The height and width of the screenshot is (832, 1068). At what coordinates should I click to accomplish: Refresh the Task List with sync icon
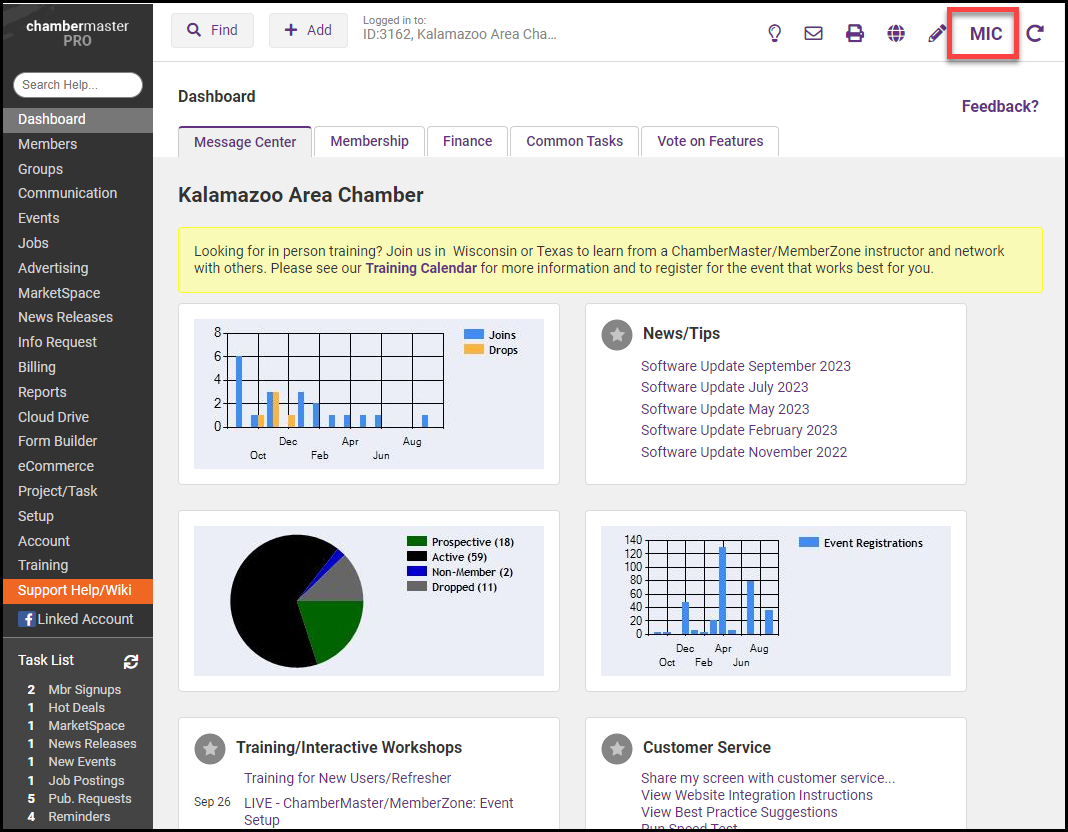point(131,661)
